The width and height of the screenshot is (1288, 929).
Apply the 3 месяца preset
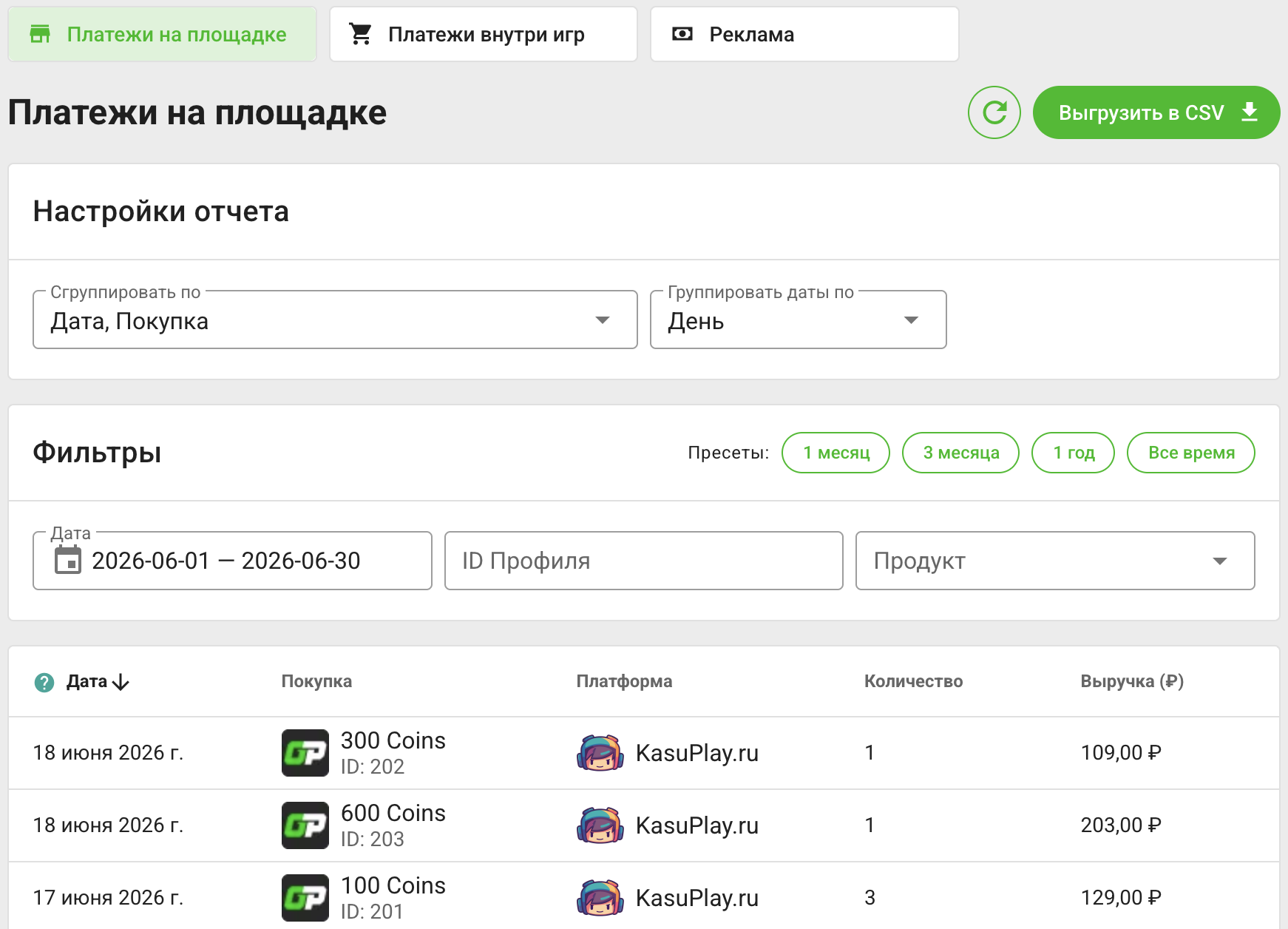[x=960, y=453]
